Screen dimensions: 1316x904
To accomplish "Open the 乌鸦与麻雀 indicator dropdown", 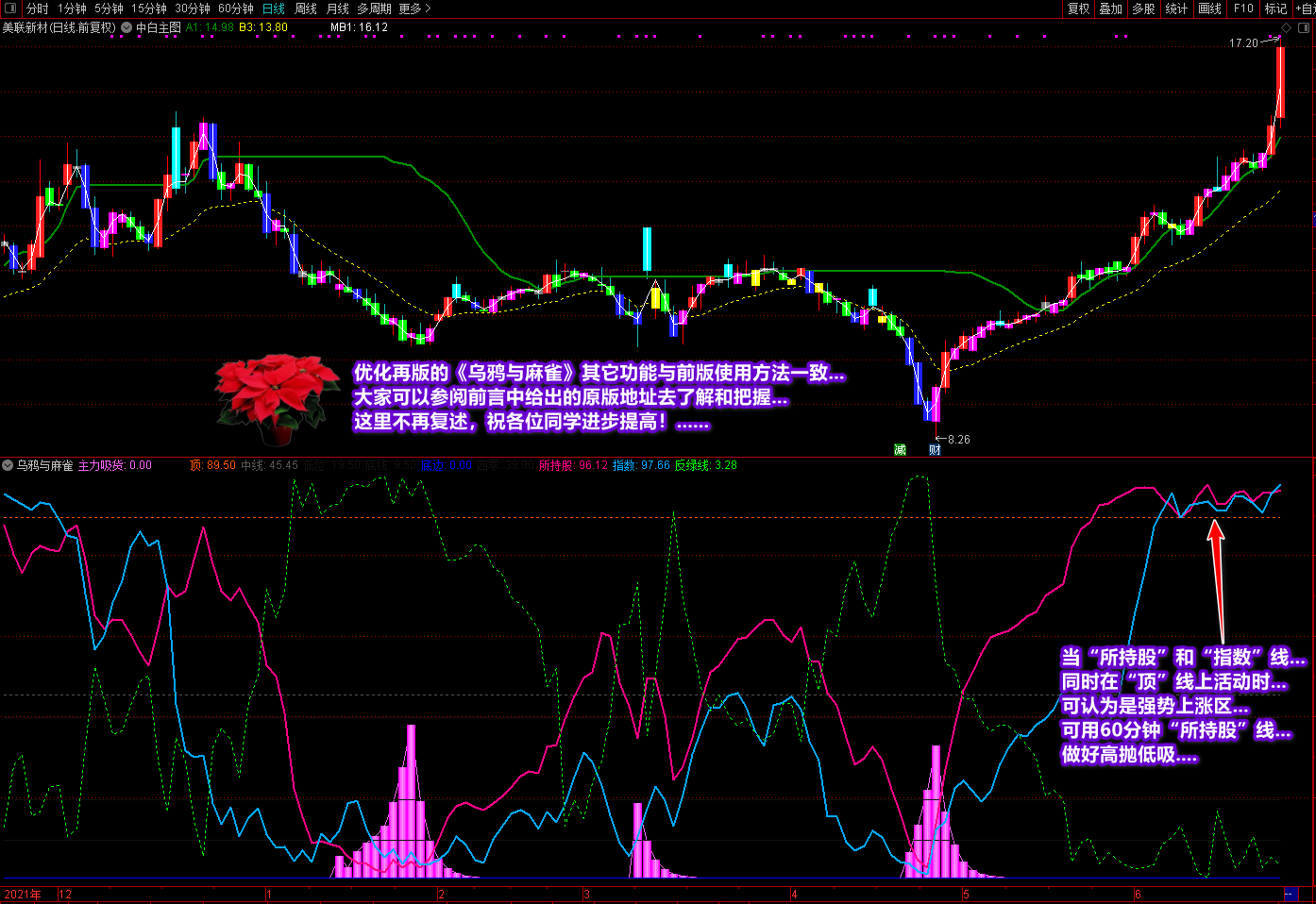I will 8,465.
